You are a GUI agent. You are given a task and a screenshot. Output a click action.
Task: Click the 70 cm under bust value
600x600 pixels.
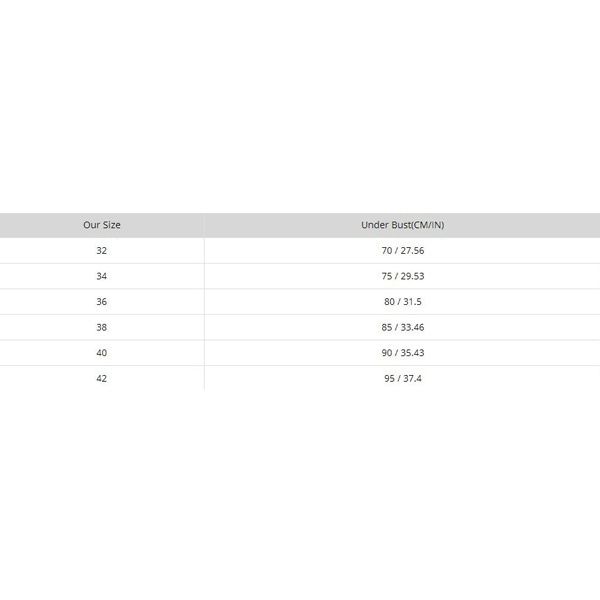387,250
